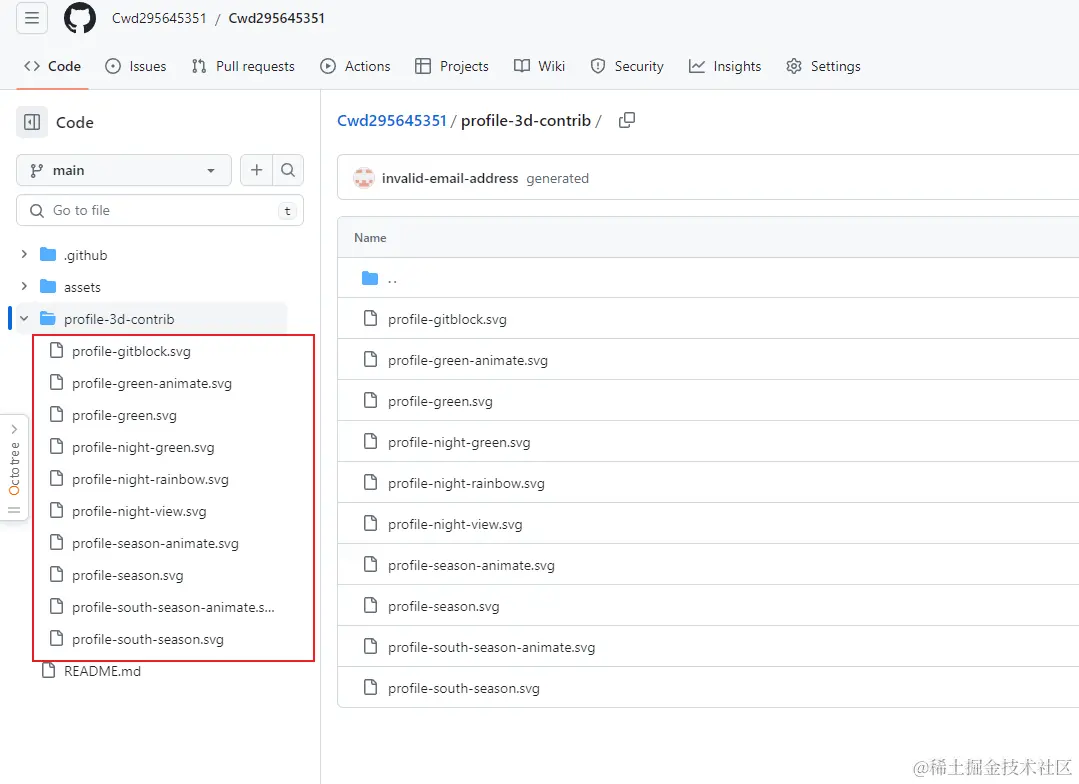Image resolution: width=1079 pixels, height=784 pixels.
Task: Click the invalid-email-address avatar image
Action: click(x=363, y=178)
